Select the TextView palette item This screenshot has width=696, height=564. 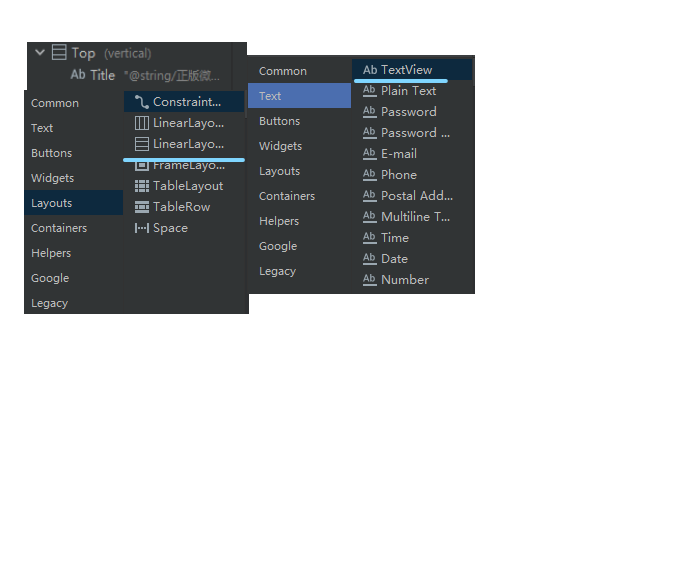(x=412, y=70)
